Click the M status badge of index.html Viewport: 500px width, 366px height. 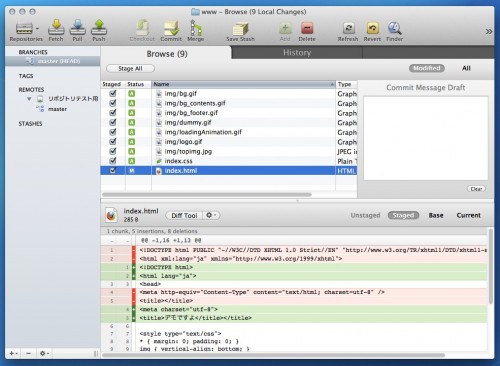132,171
